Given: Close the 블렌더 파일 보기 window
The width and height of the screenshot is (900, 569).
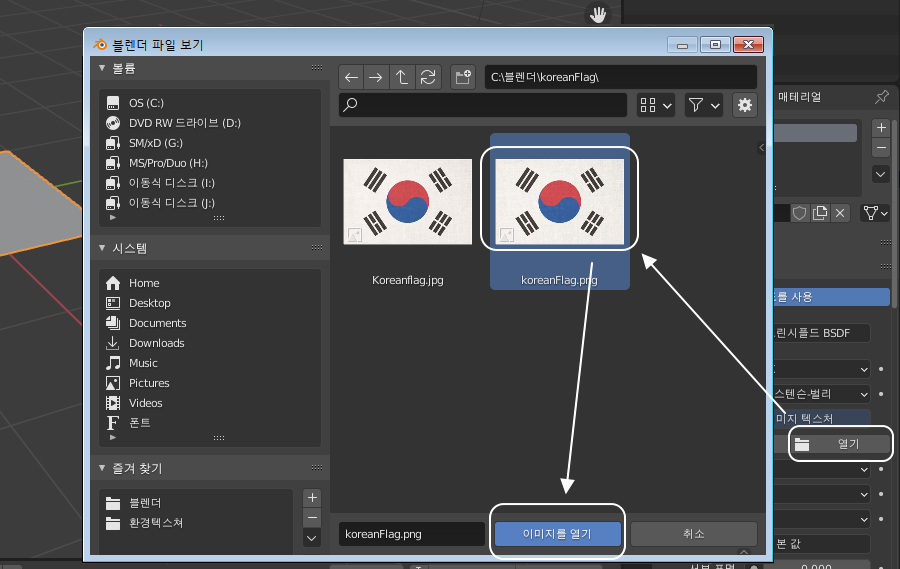Looking at the screenshot, I should [x=748, y=45].
